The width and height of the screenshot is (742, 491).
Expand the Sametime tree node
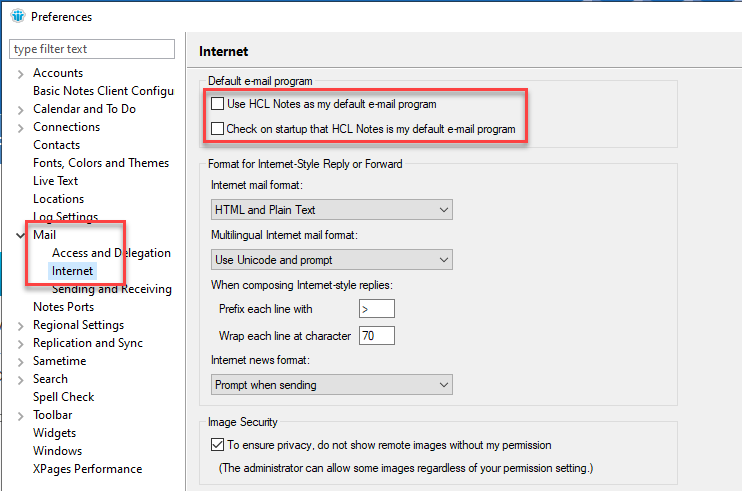click(x=20, y=362)
